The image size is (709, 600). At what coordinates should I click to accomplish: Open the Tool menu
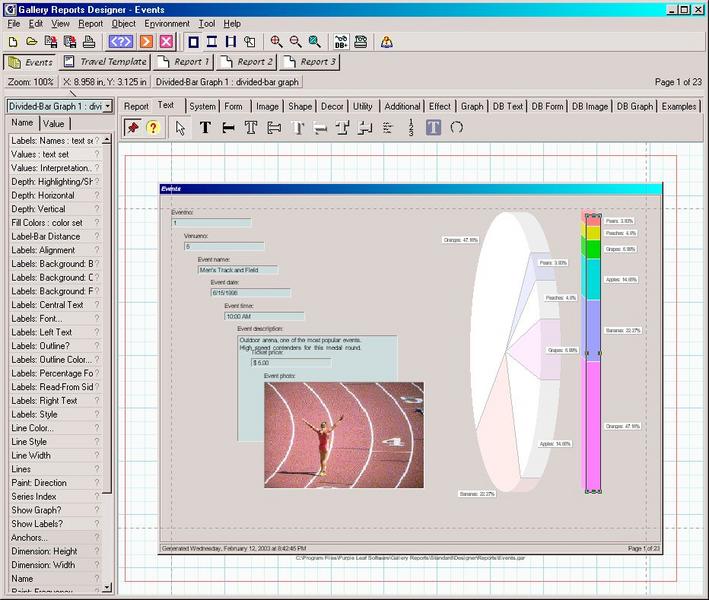[207, 24]
